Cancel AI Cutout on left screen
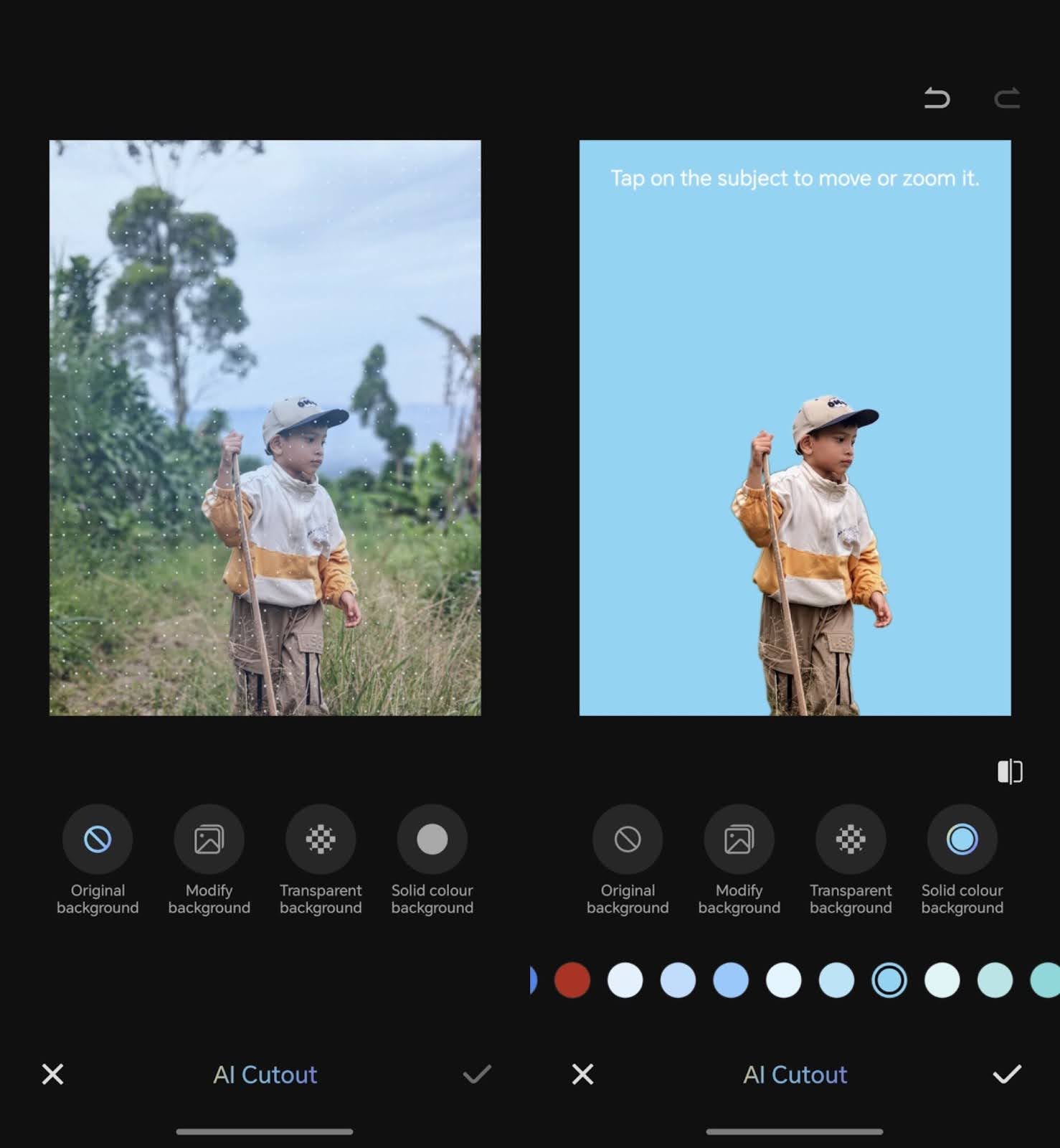1060x1148 pixels. [52, 1074]
